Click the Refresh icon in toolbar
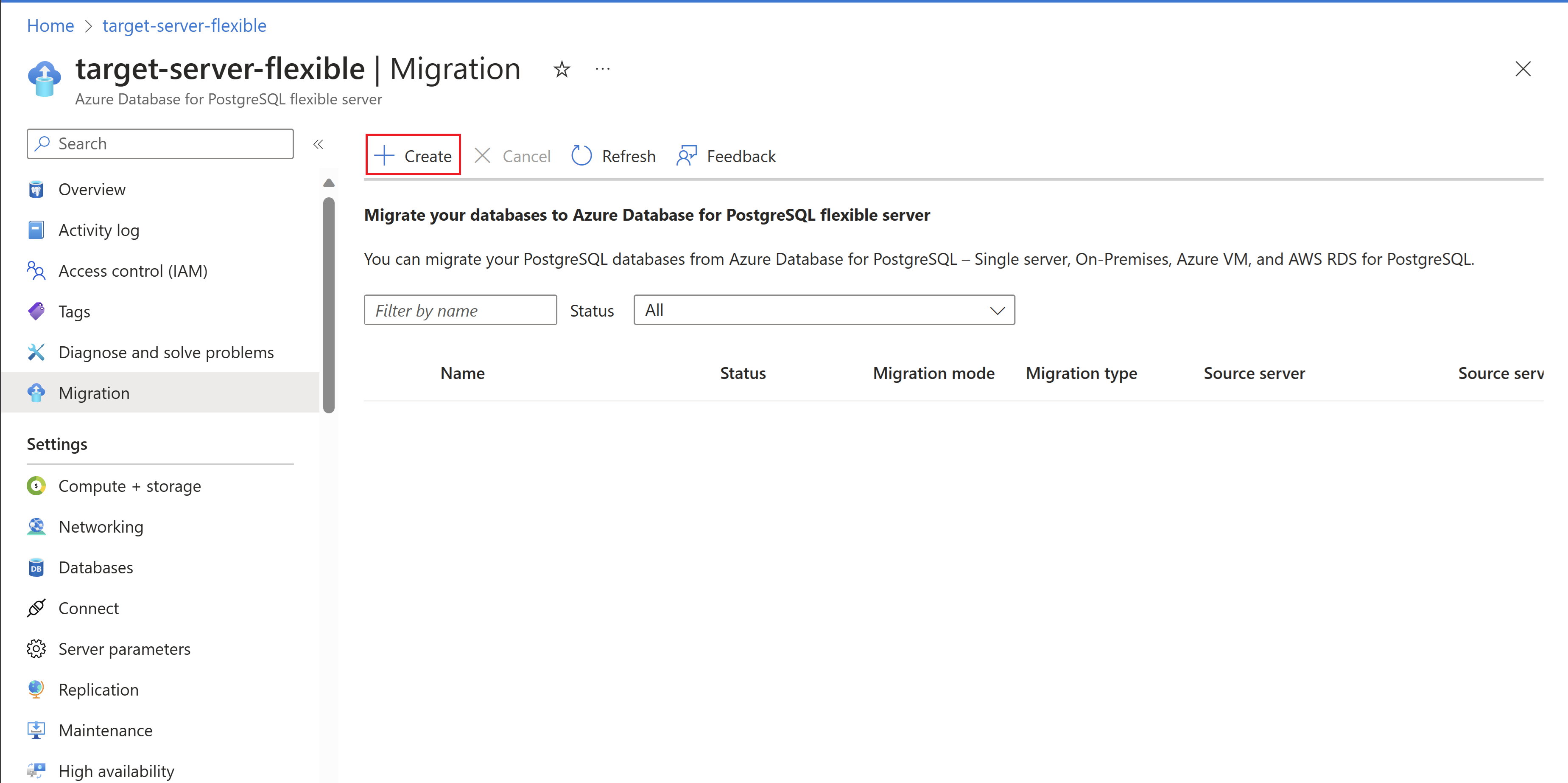 pos(581,156)
